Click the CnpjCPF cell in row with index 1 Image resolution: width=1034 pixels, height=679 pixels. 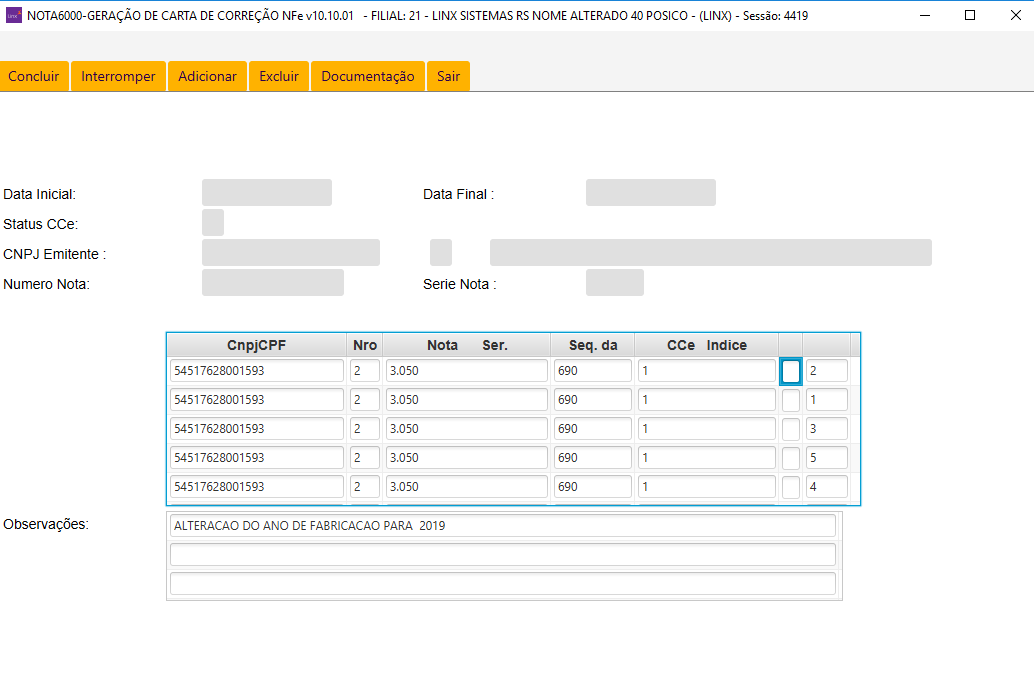tap(257, 400)
